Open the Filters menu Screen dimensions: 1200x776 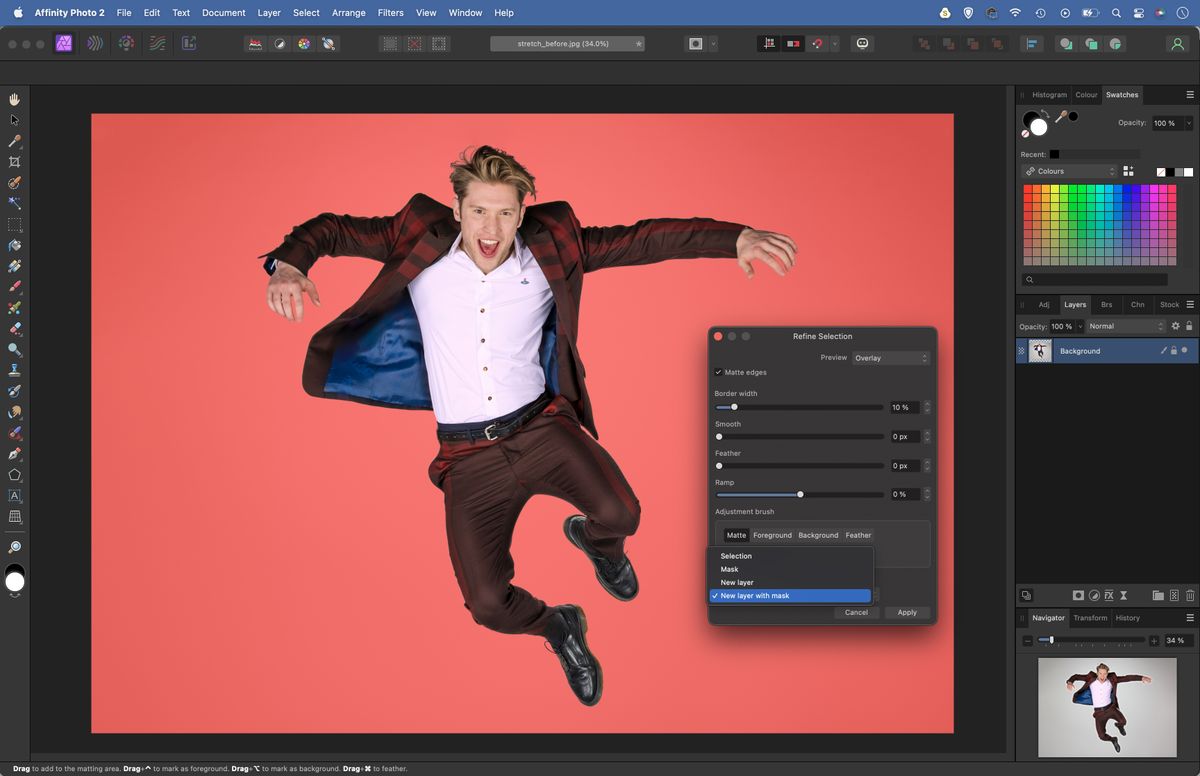tap(390, 12)
